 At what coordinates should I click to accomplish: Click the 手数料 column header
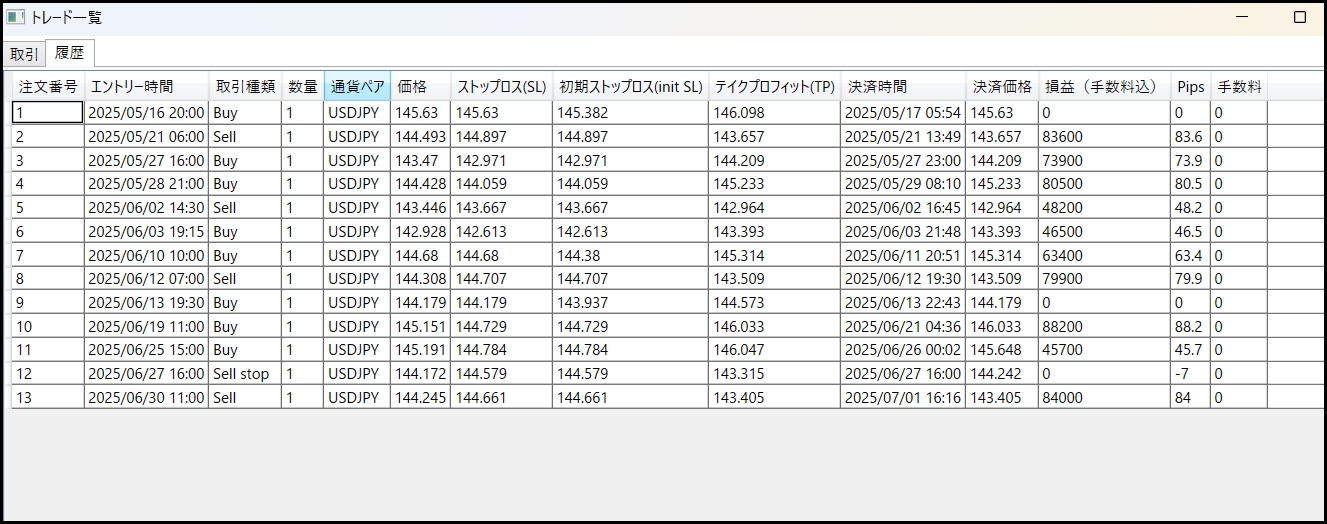click(1238, 87)
